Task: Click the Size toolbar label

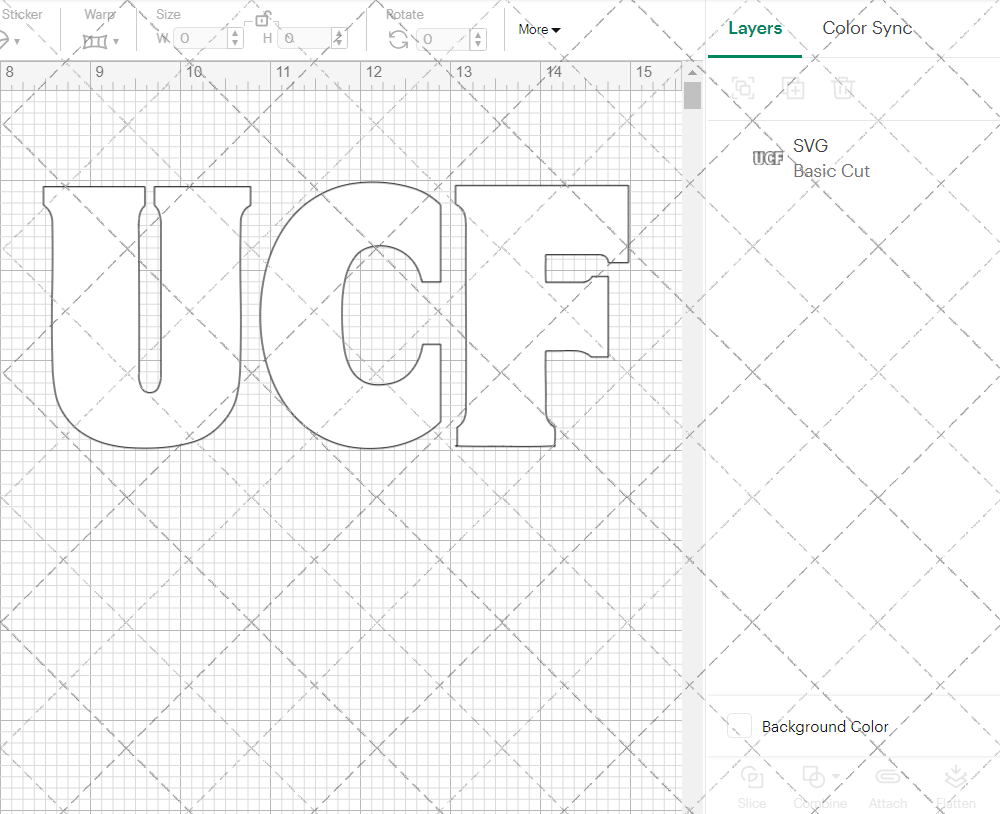Action: coord(168,14)
